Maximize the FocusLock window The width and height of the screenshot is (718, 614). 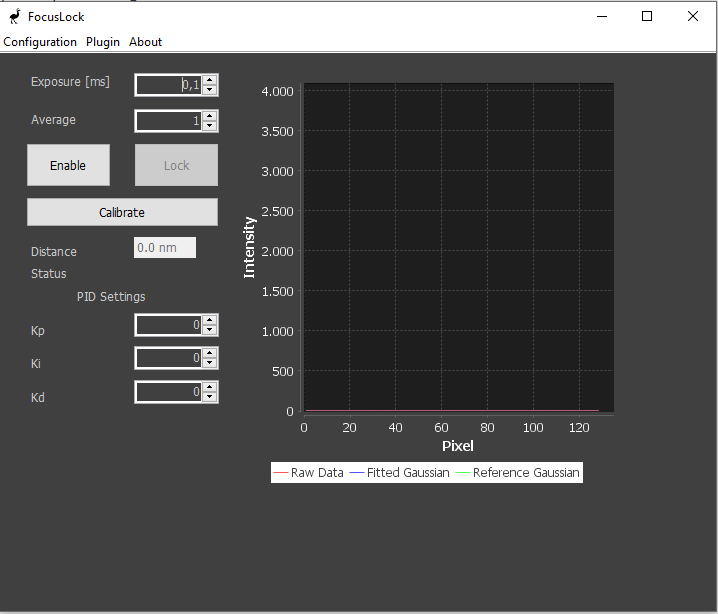[x=647, y=16]
